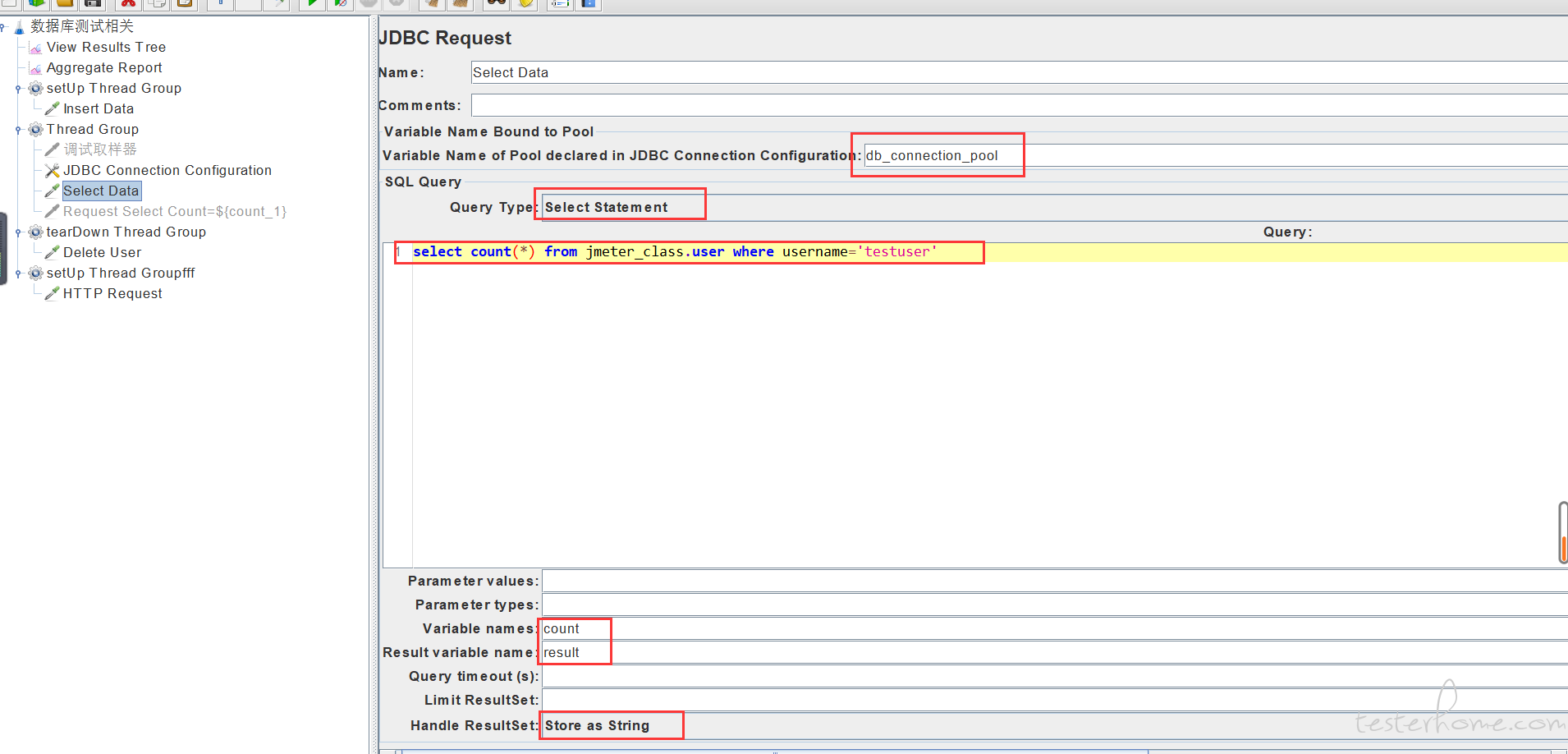The width and height of the screenshot is (1568, 754).
Task: Click the Parameter types field
Action: [1055, 605]
